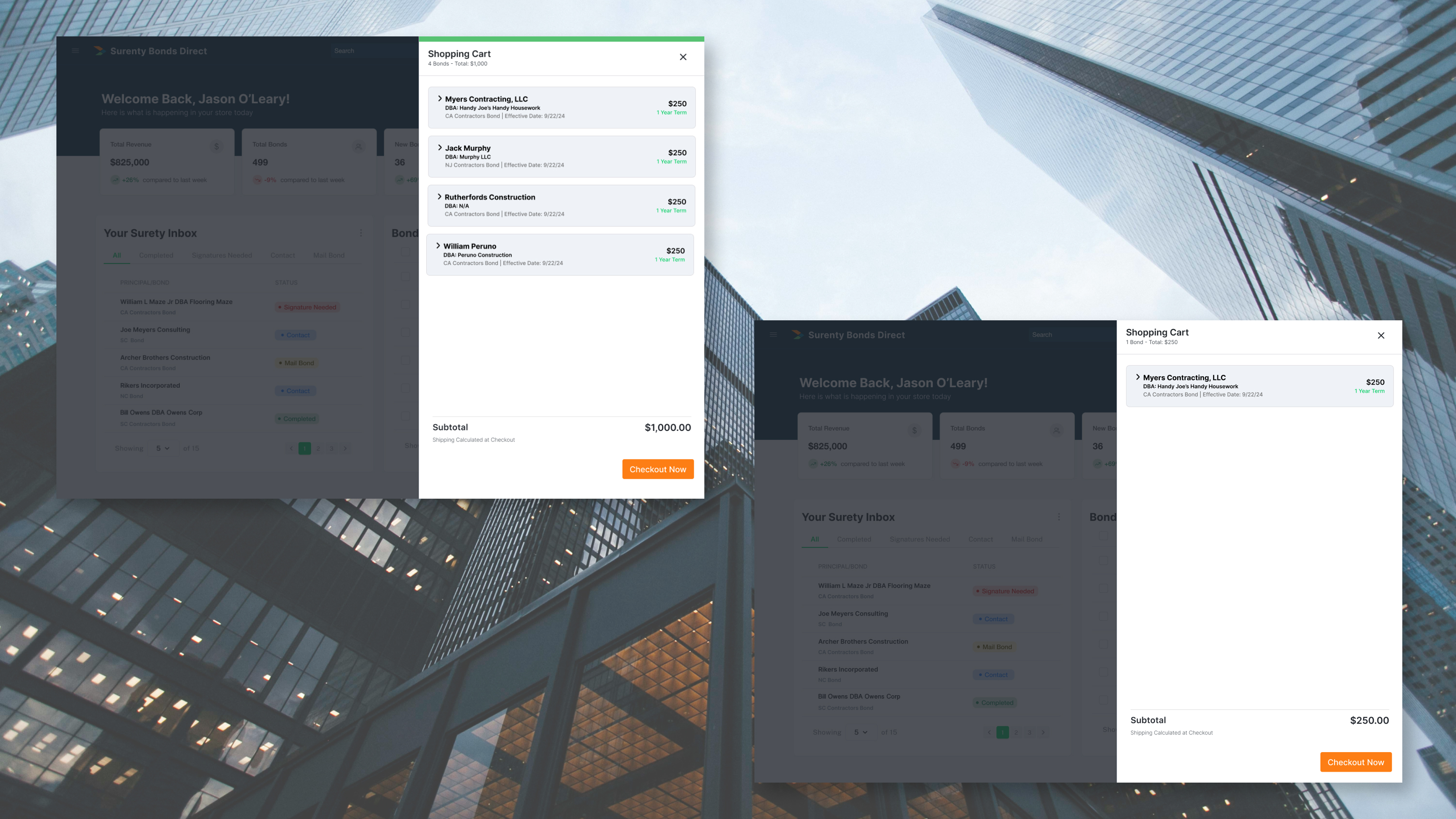Click green progress bar atop 4-bond cart
Viewport: 1456px width, 819px height.
(x=561, y=39)
